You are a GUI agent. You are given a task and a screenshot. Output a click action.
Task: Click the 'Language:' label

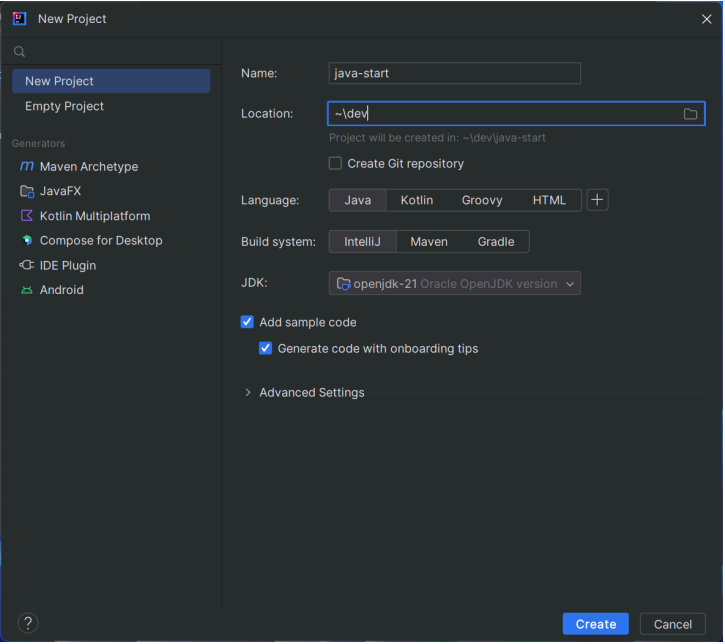(x=270, y=200)
